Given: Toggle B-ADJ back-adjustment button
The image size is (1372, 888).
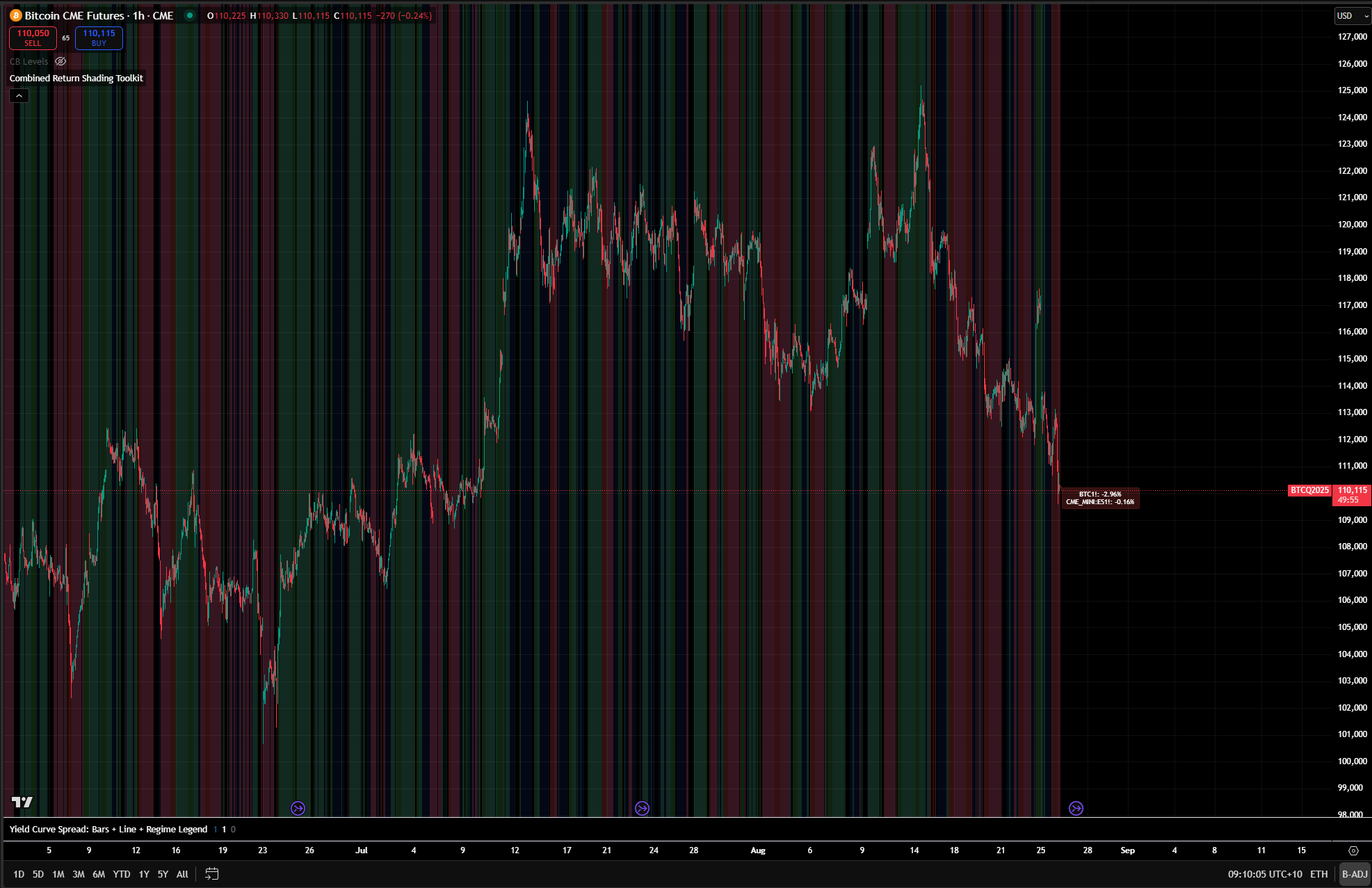Looking at the screenshot, I should click(x=1354, y=874).
